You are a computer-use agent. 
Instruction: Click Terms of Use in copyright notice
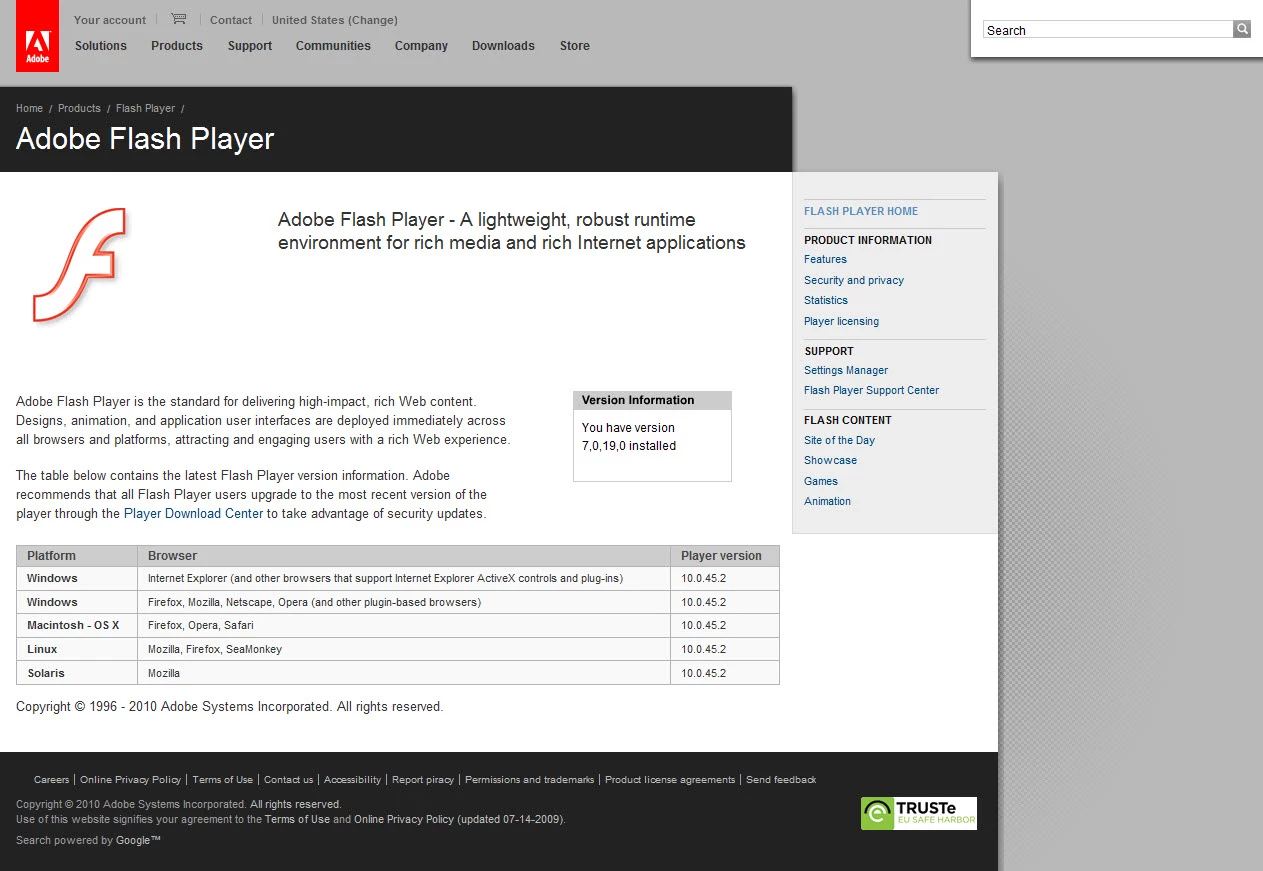[297, 819]
